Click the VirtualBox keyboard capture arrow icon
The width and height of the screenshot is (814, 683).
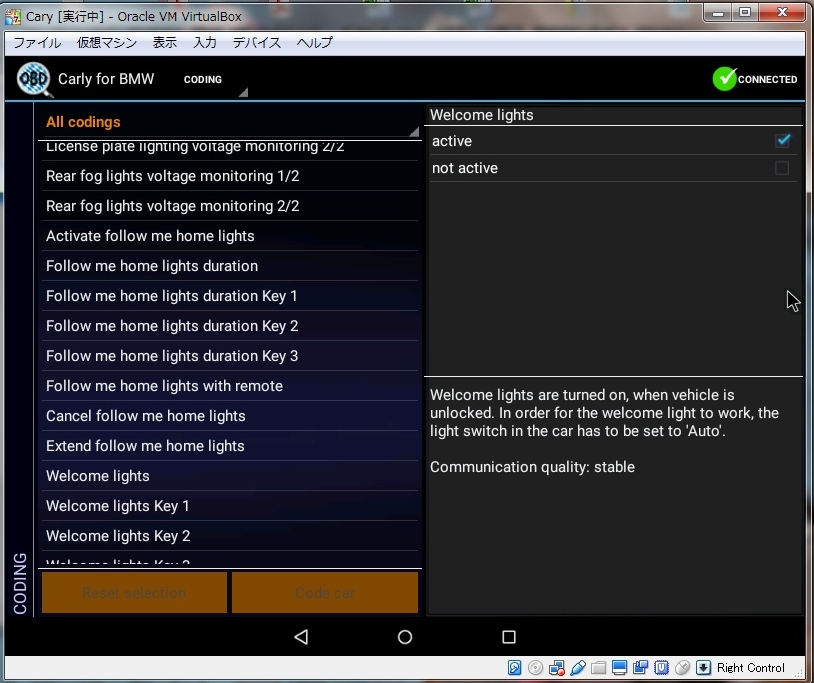pyautogui.click(x=703, y=667)
